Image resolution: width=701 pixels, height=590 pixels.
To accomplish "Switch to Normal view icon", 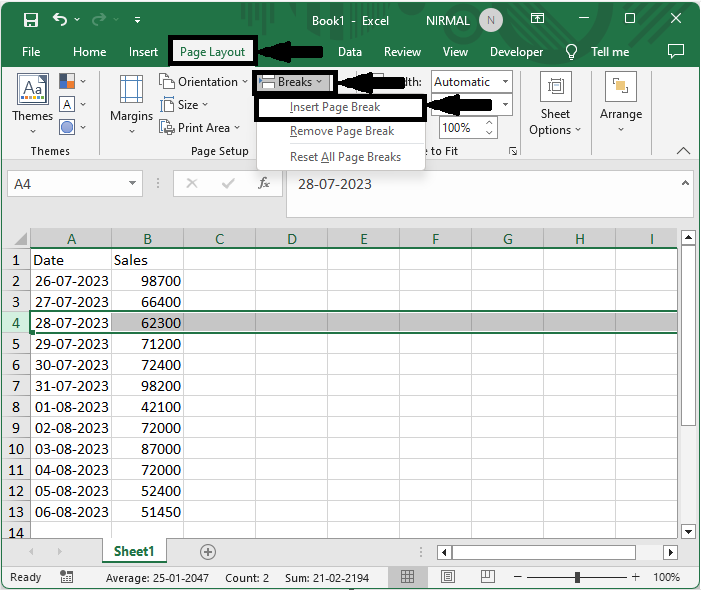I will pos(407,577).
